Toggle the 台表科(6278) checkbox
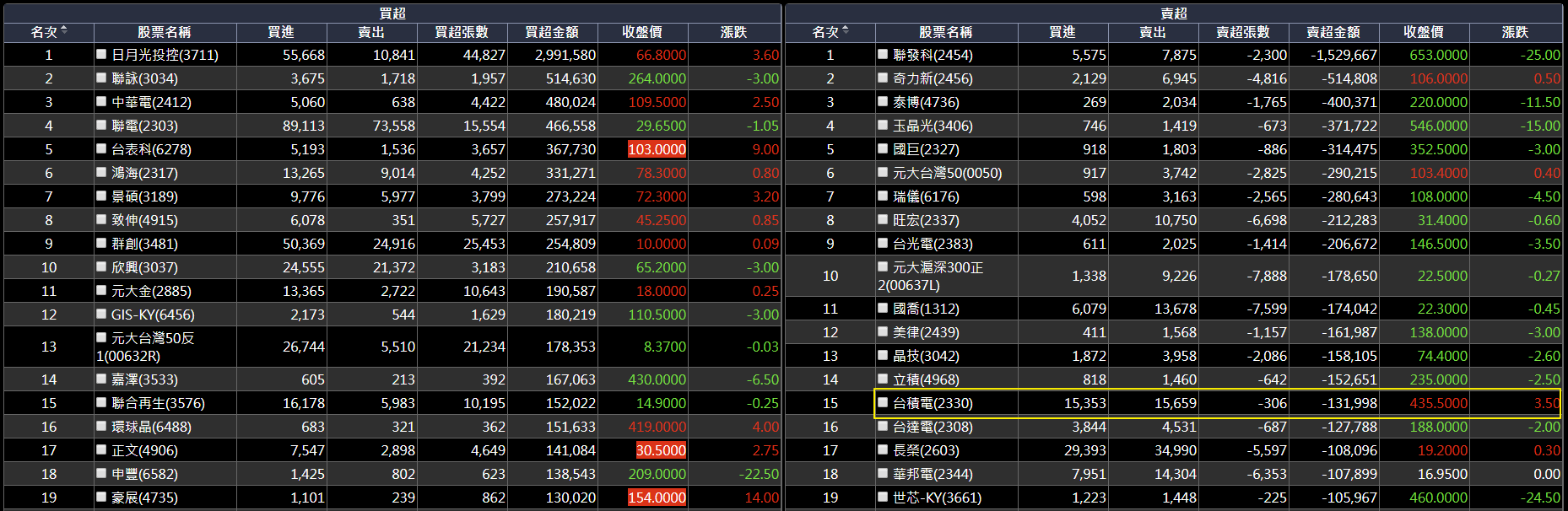 point(101,148)
